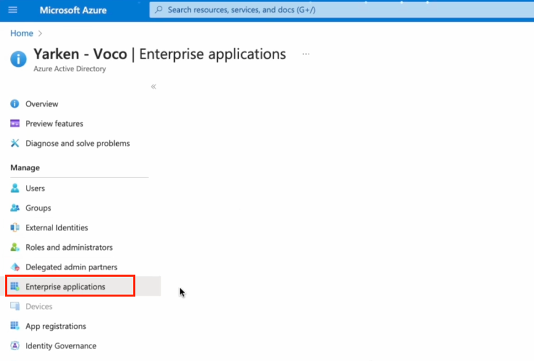Click the Yarken - Voco | Enterprise applications title
This screenshot has width=534, height=362.
[160, 54]
